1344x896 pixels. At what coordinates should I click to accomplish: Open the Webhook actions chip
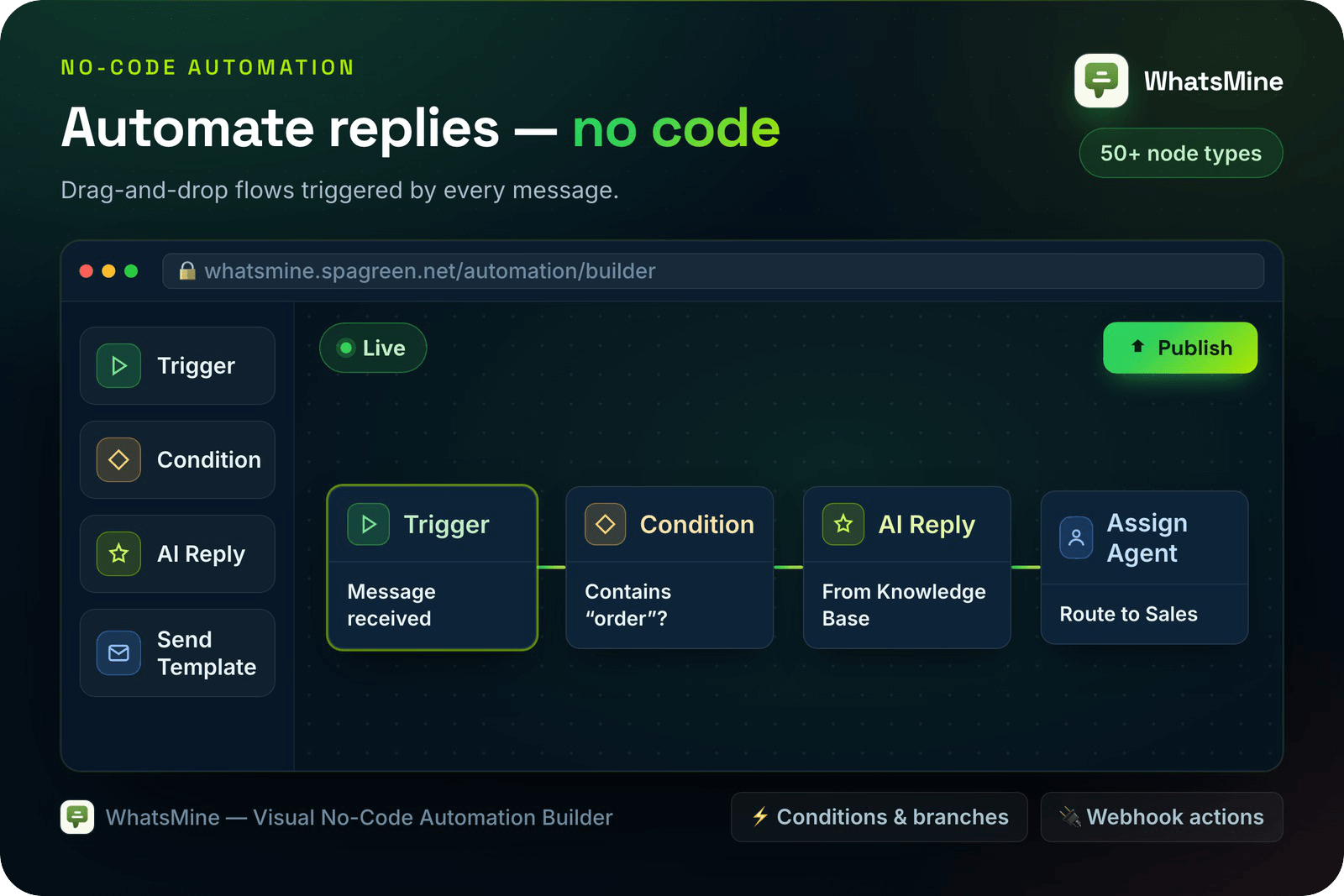(x=1162, y=817)
